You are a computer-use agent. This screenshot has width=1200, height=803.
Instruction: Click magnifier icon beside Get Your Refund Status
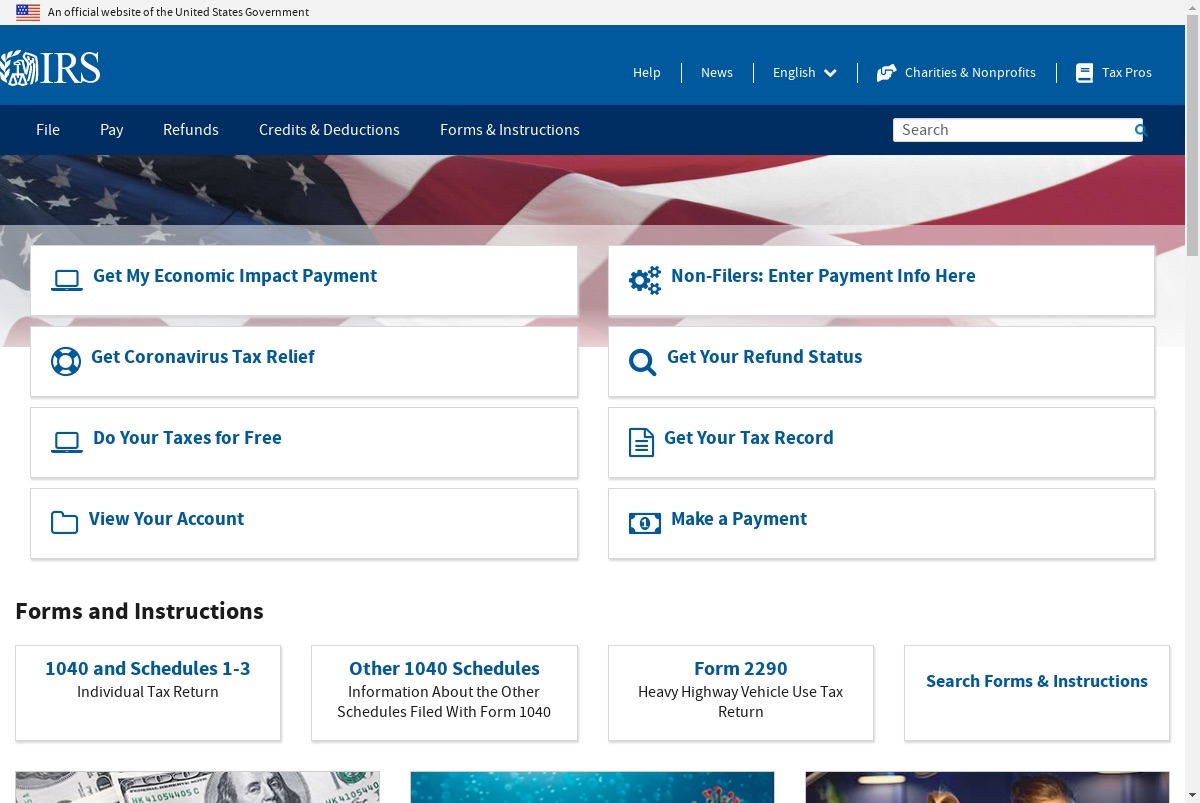[x=643, y=362]
